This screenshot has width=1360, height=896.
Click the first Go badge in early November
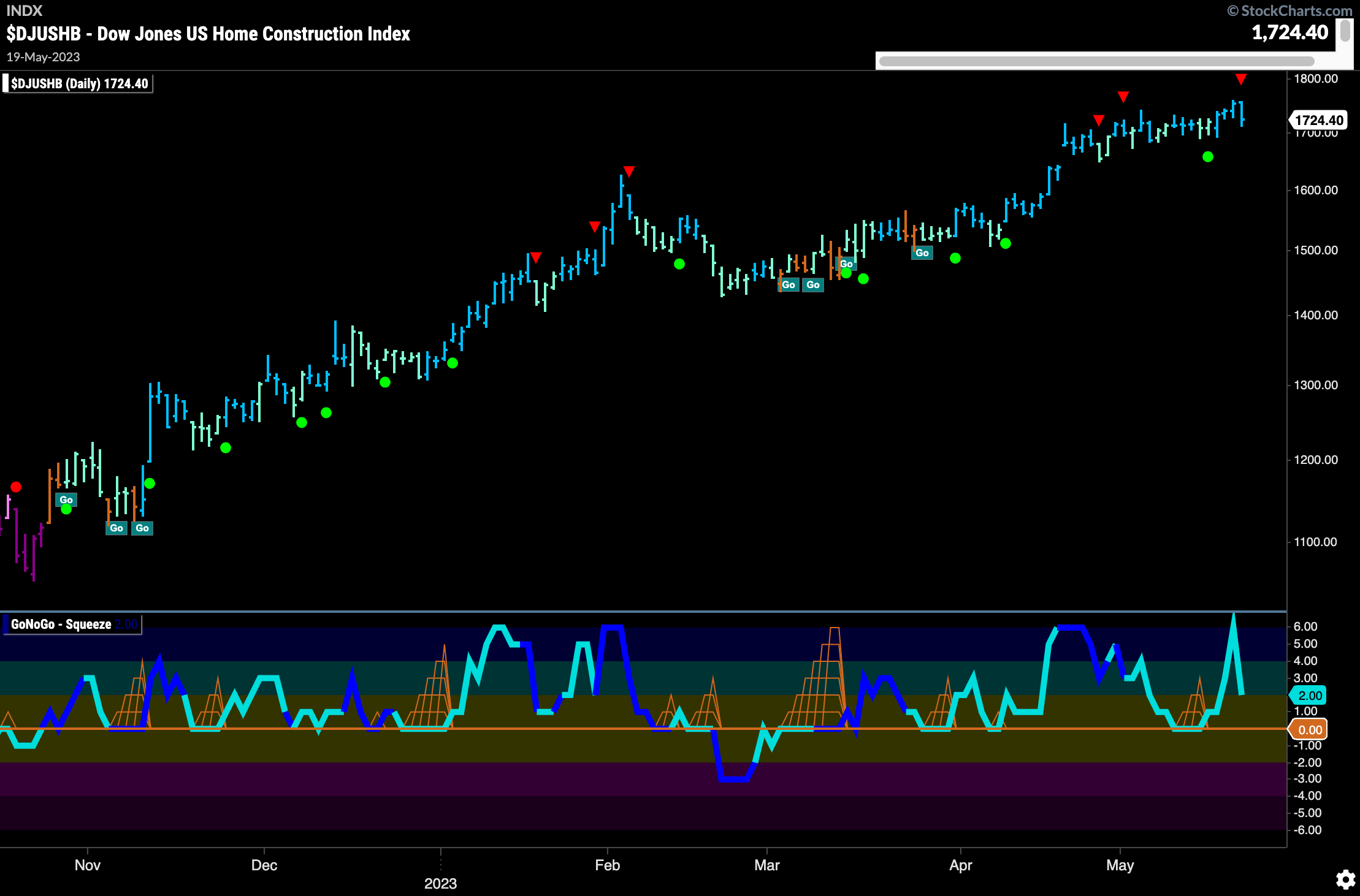(117, 528)
